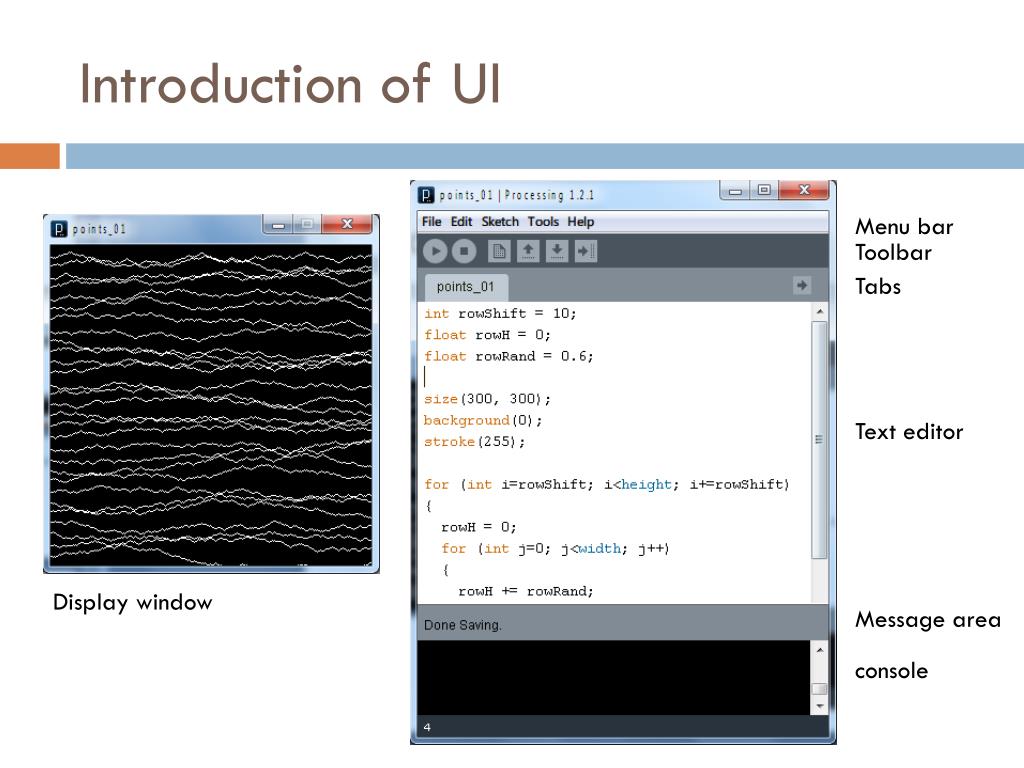This screenshot has height=768, width=1024.
Task: Click the "height" keyword in the for loop
Action: pyautogui.click(x=646, y=485)
